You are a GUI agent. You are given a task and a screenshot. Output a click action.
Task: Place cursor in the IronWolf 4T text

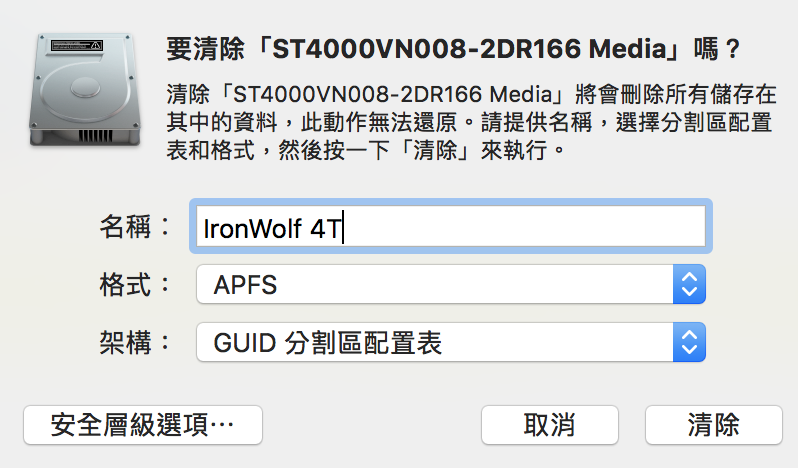tap(271, 228)
